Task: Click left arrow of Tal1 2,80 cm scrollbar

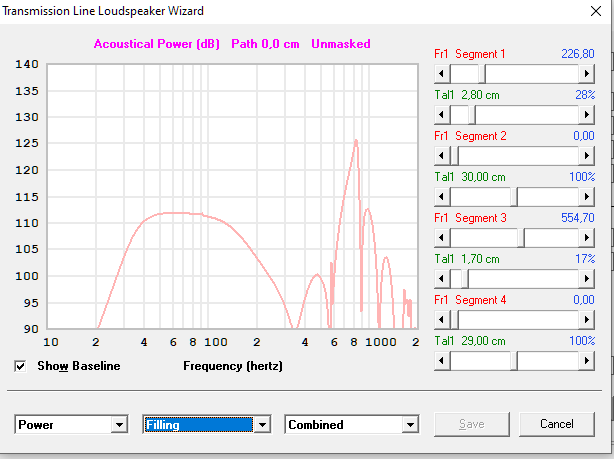Action: click(442, 115)
